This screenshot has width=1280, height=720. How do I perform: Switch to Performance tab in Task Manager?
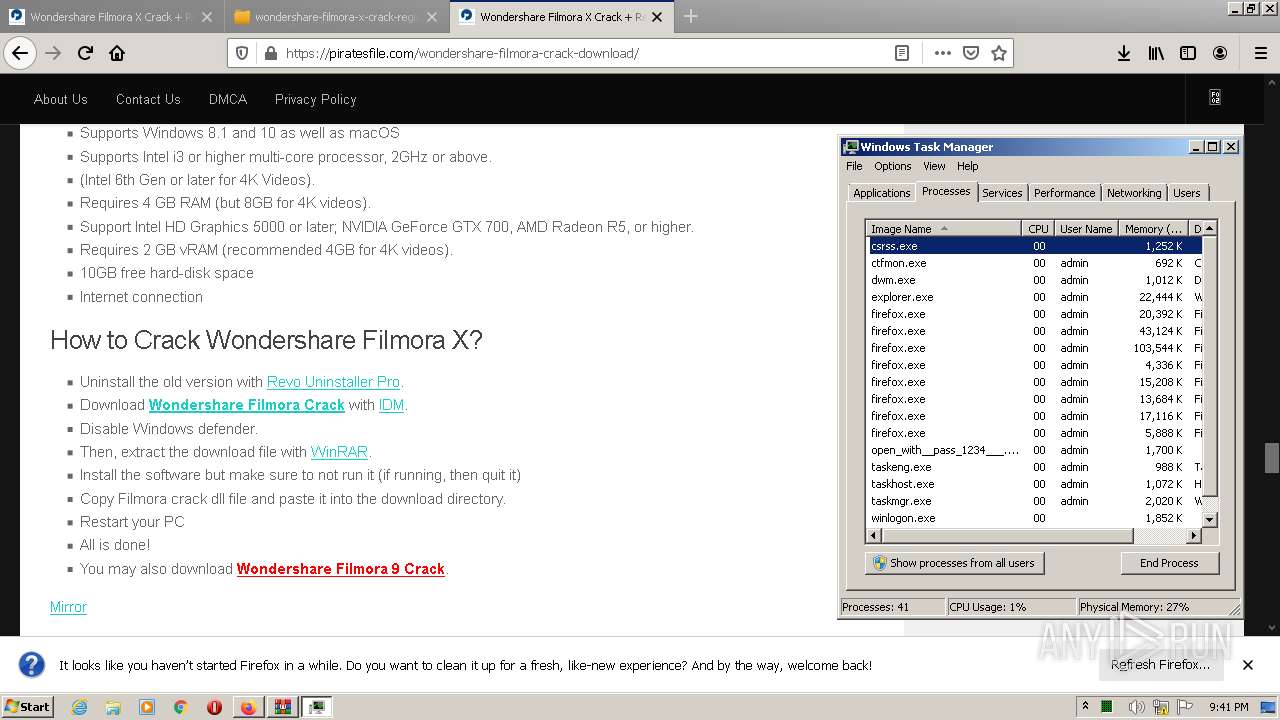click(x=1064, y=193)
